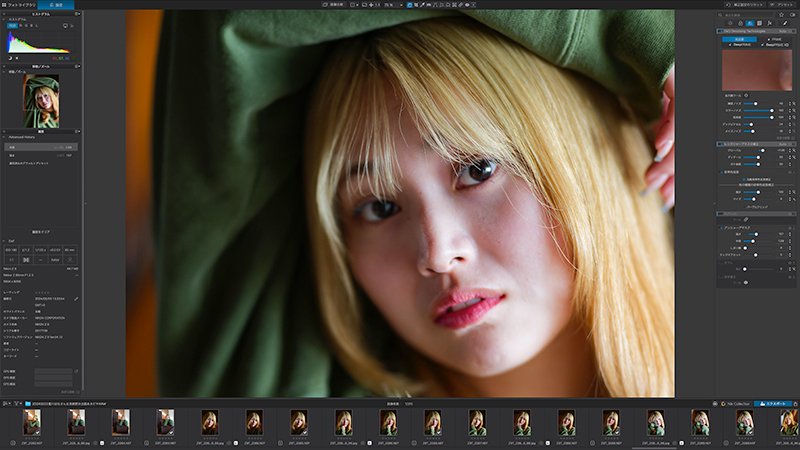Click the correction search field
The image size is (800, 450).
tap(746, 15)
